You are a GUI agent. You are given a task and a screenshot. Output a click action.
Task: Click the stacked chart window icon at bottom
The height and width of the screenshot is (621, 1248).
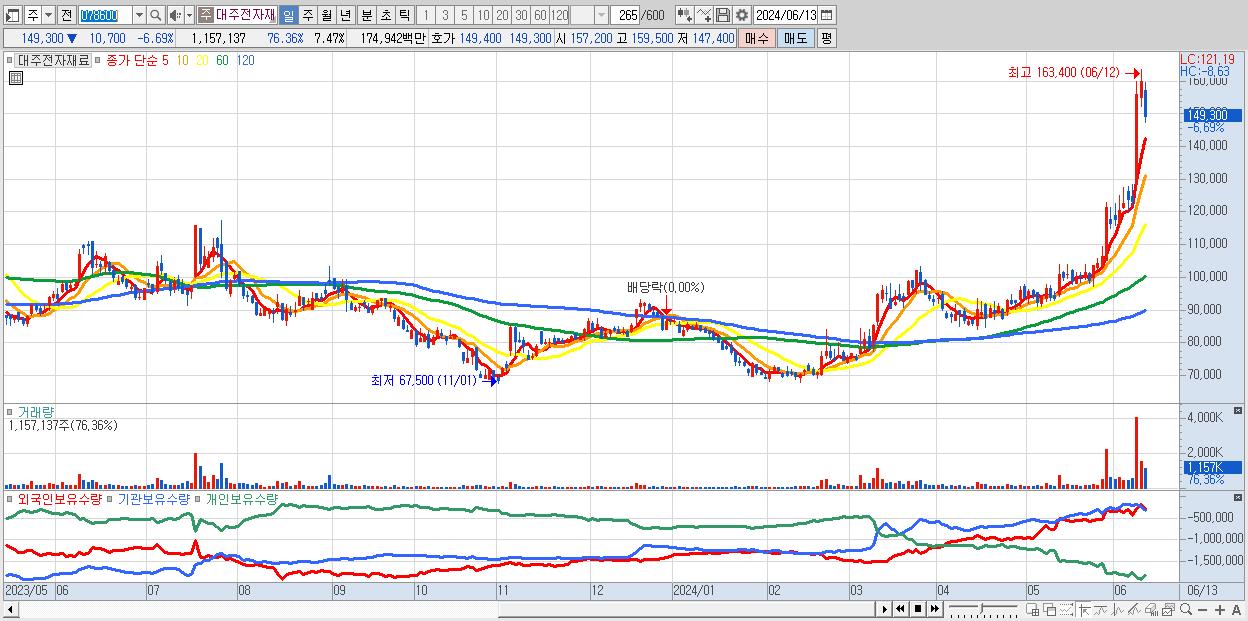point(1168,610)
